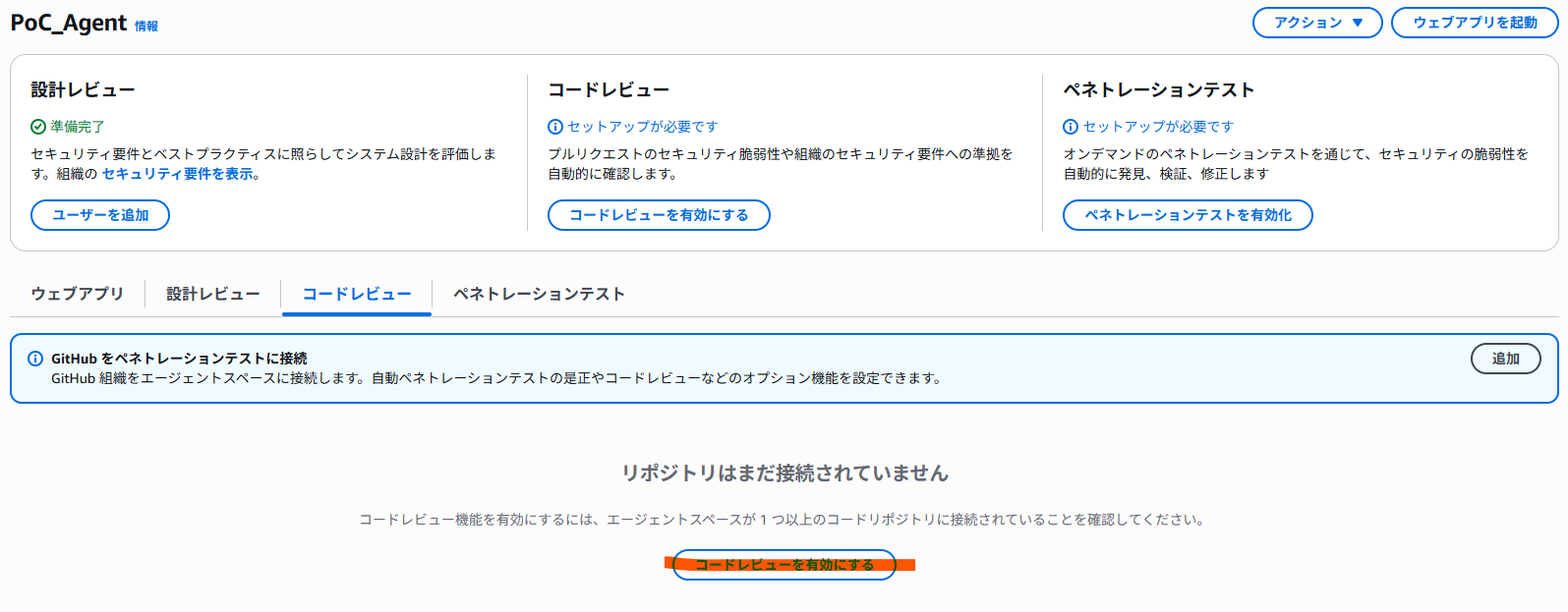Click the ユーザーを追加 button
Viewport: 1568px width, 612px height.
[99, 214]
